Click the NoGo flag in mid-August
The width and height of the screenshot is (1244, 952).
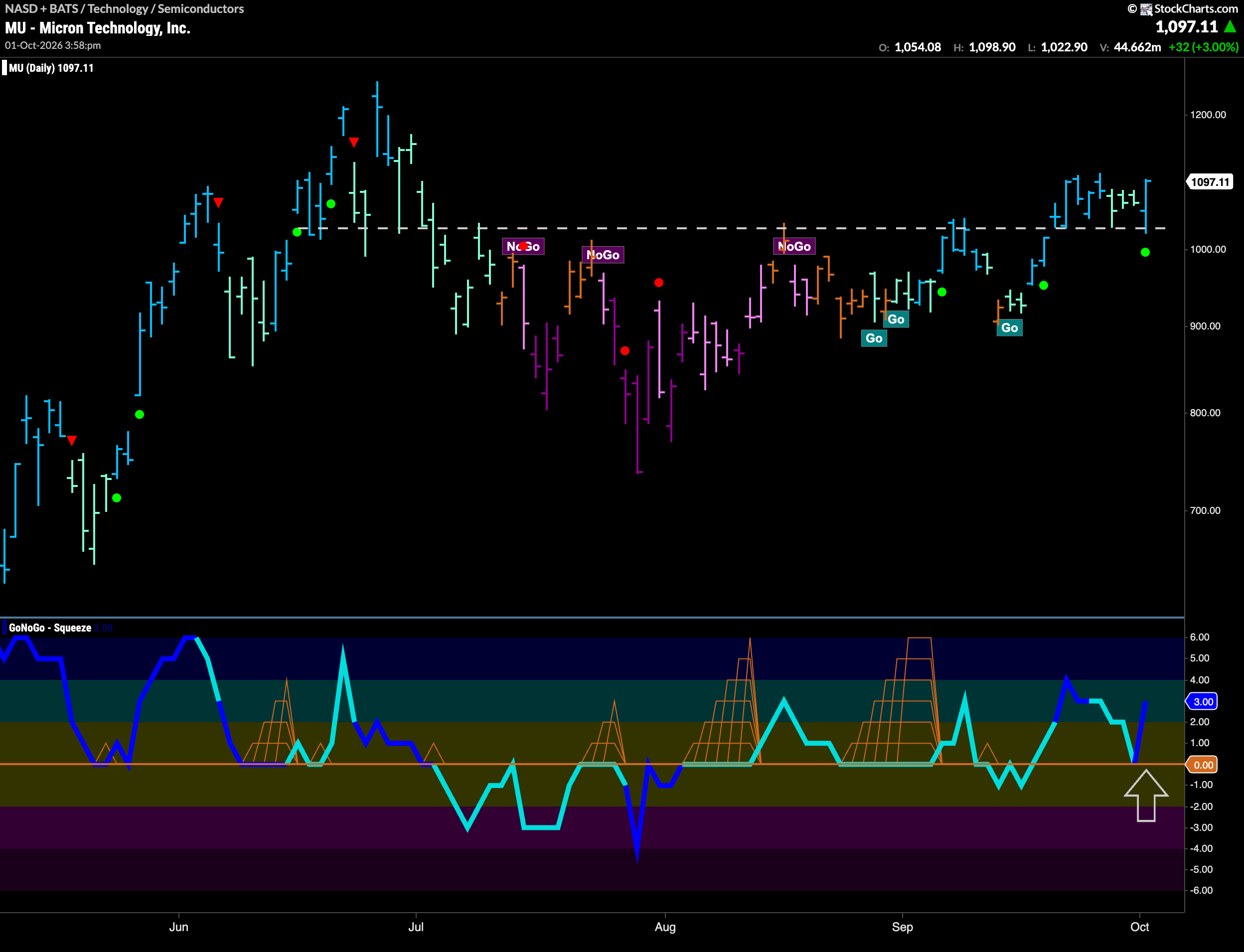point(794,246)
